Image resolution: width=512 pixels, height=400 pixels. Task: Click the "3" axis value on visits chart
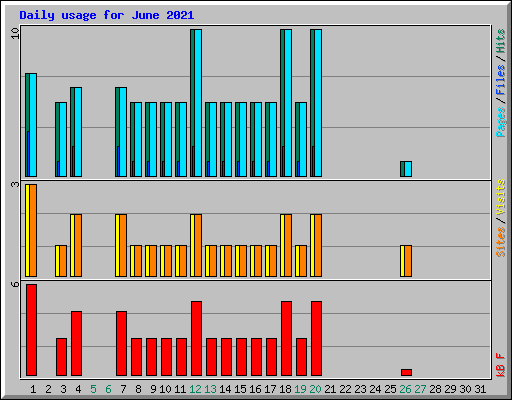coord(15,184)
